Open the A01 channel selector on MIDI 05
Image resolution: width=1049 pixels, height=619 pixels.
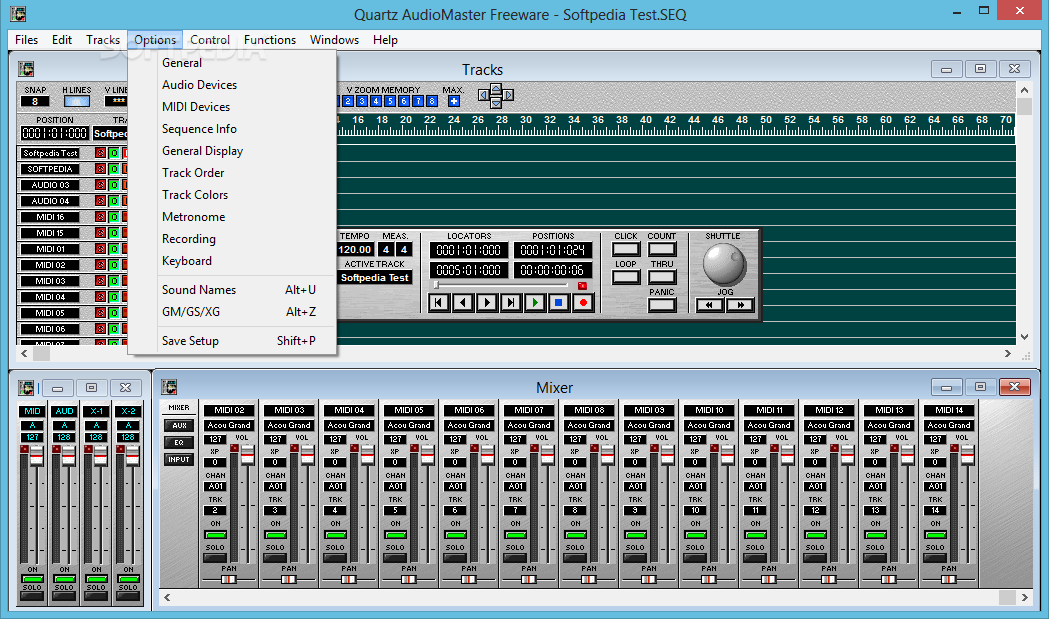coord(395,487)
